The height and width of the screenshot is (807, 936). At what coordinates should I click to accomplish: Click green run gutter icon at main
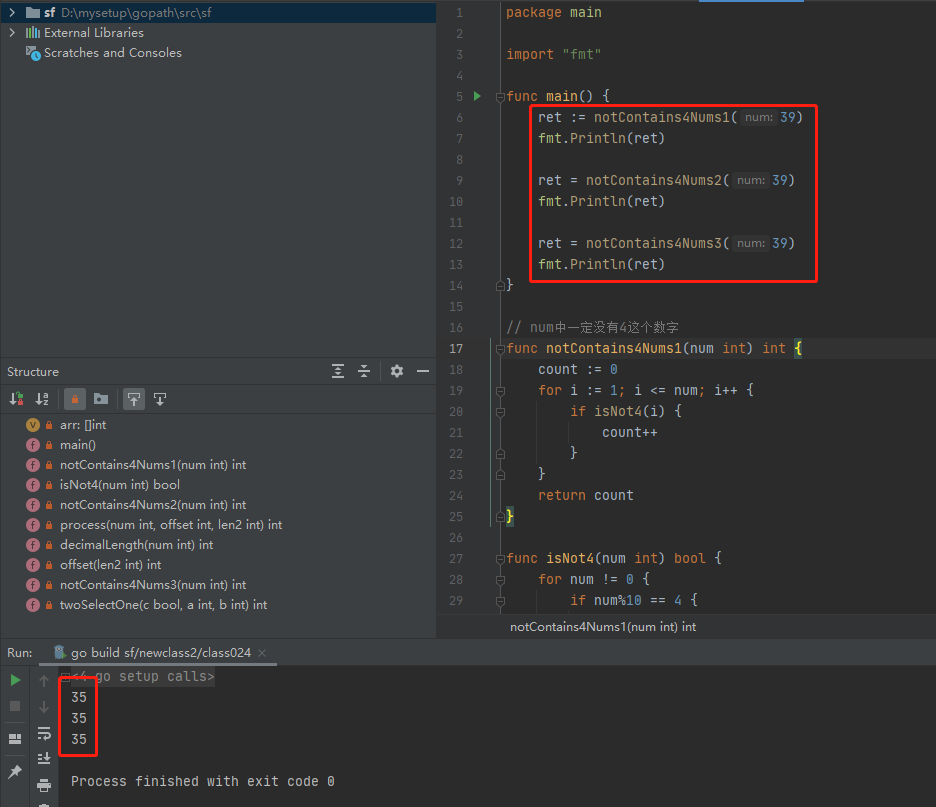tap(477, 96)
